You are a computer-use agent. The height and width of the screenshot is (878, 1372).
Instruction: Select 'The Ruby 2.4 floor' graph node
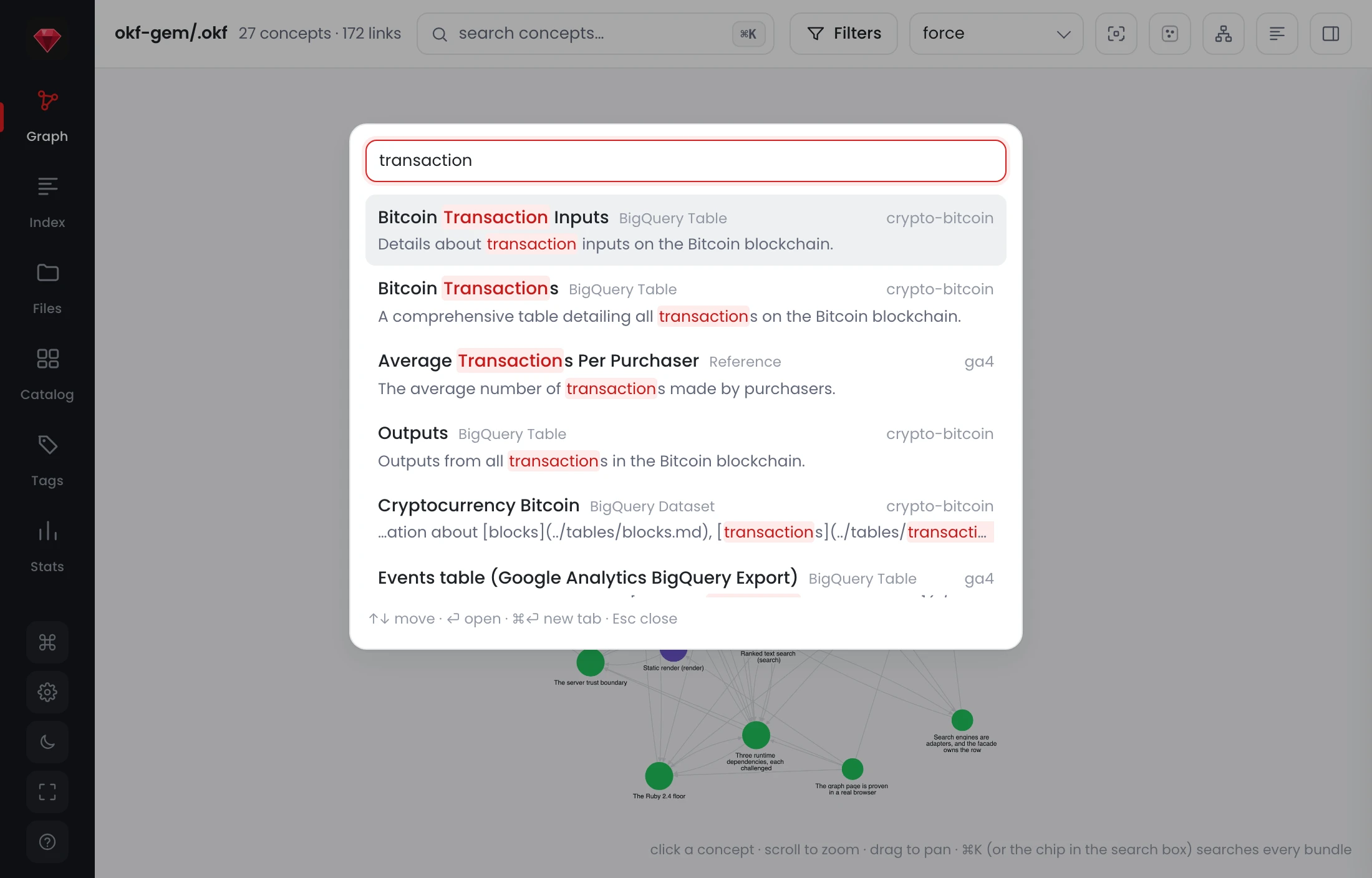point(659,776)
